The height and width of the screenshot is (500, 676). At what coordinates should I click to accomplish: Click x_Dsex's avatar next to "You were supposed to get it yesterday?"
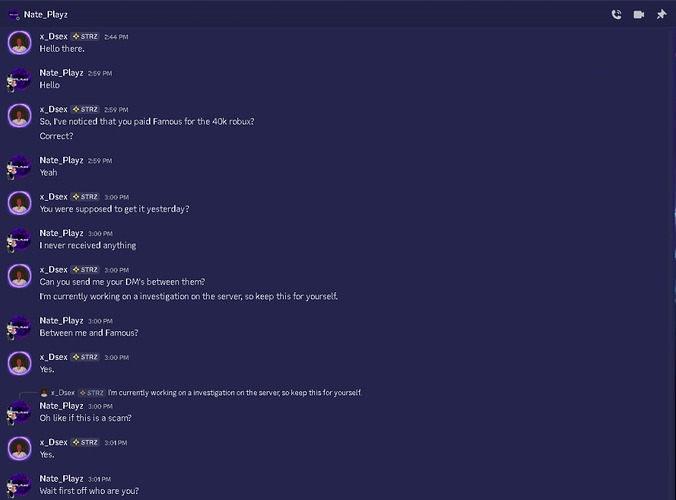[x=18, y=202]
